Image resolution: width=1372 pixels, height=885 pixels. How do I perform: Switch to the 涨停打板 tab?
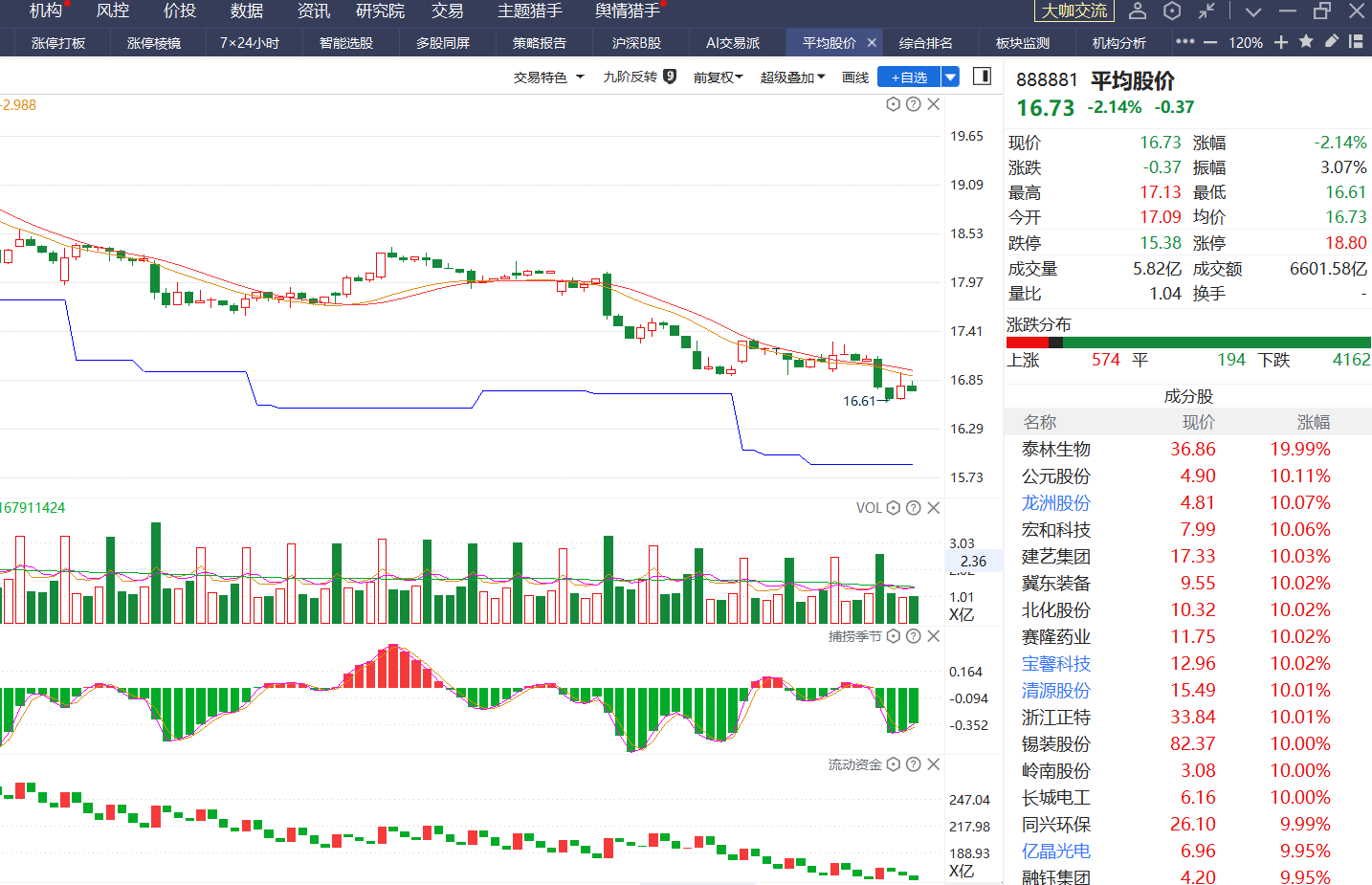pos(58,42)
